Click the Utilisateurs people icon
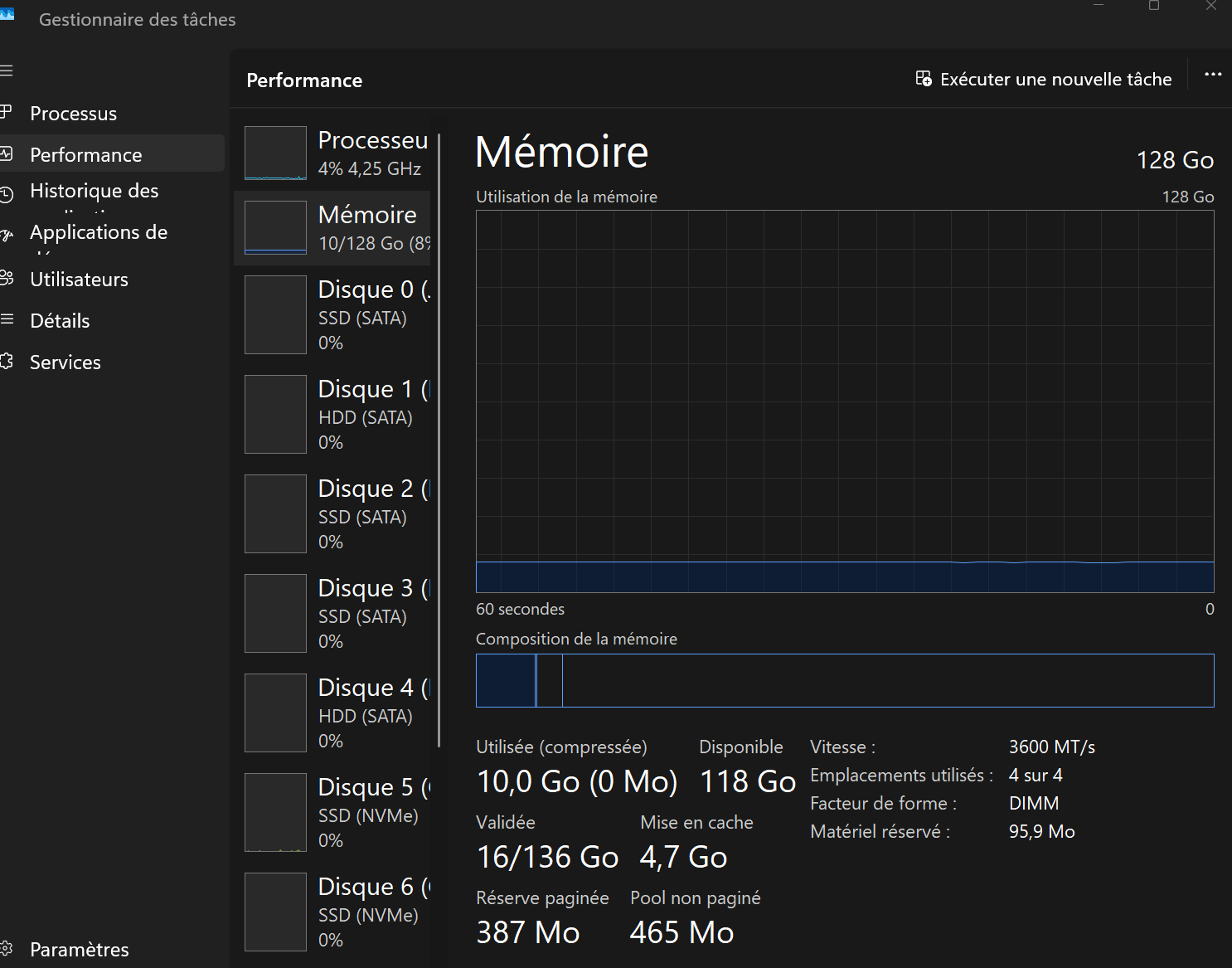Image resolution: width=1232 pixels, height=968 pixels. (x=7, y=279)
